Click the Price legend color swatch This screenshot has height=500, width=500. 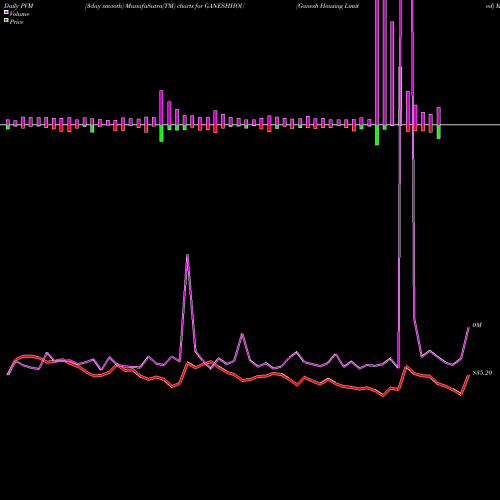[6, 21]
